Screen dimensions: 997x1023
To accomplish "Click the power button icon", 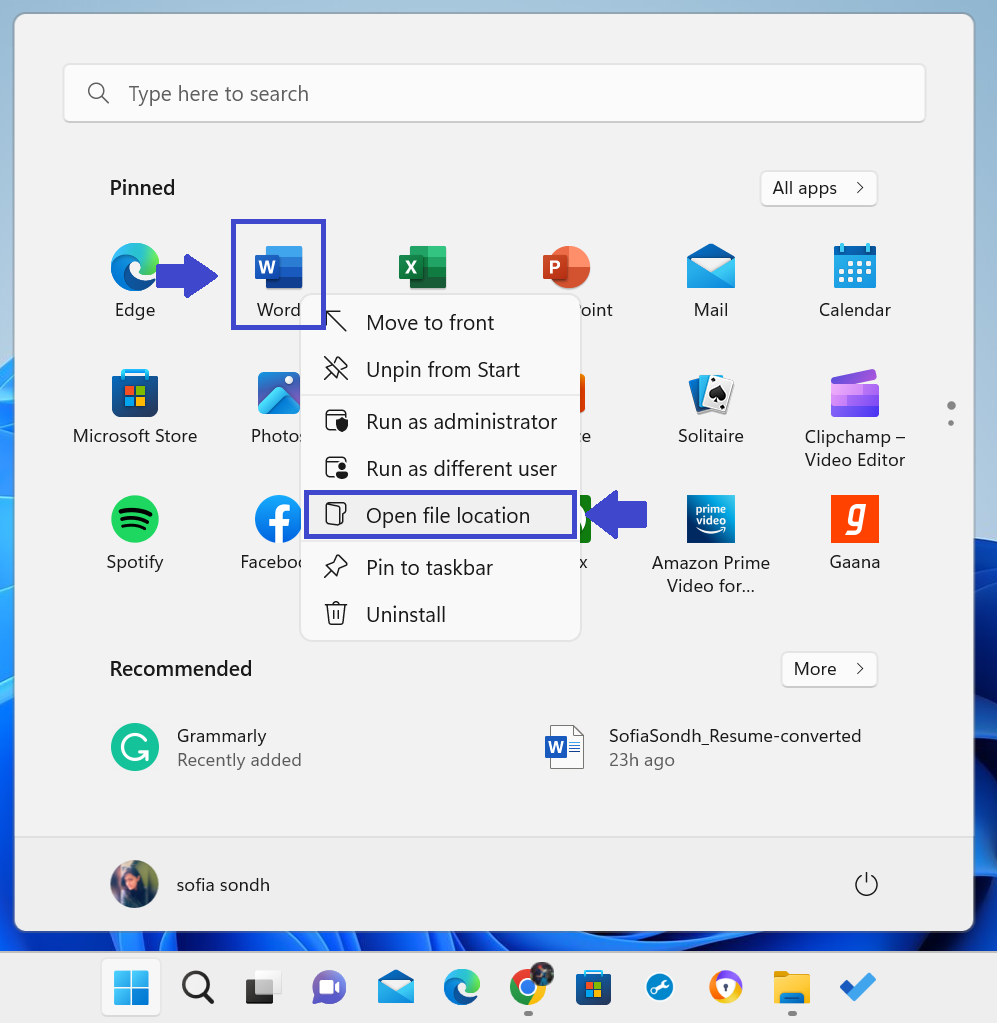I will [x=865, y=885].
